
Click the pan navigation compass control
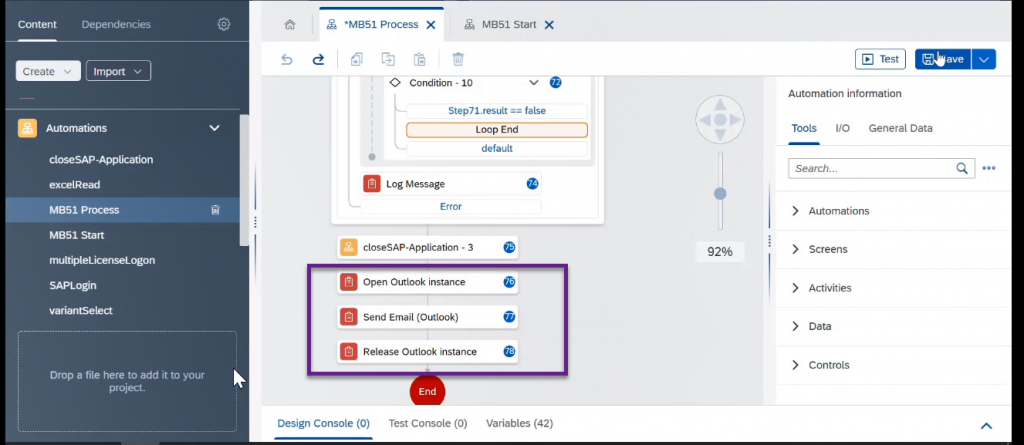tap(720, 120)
